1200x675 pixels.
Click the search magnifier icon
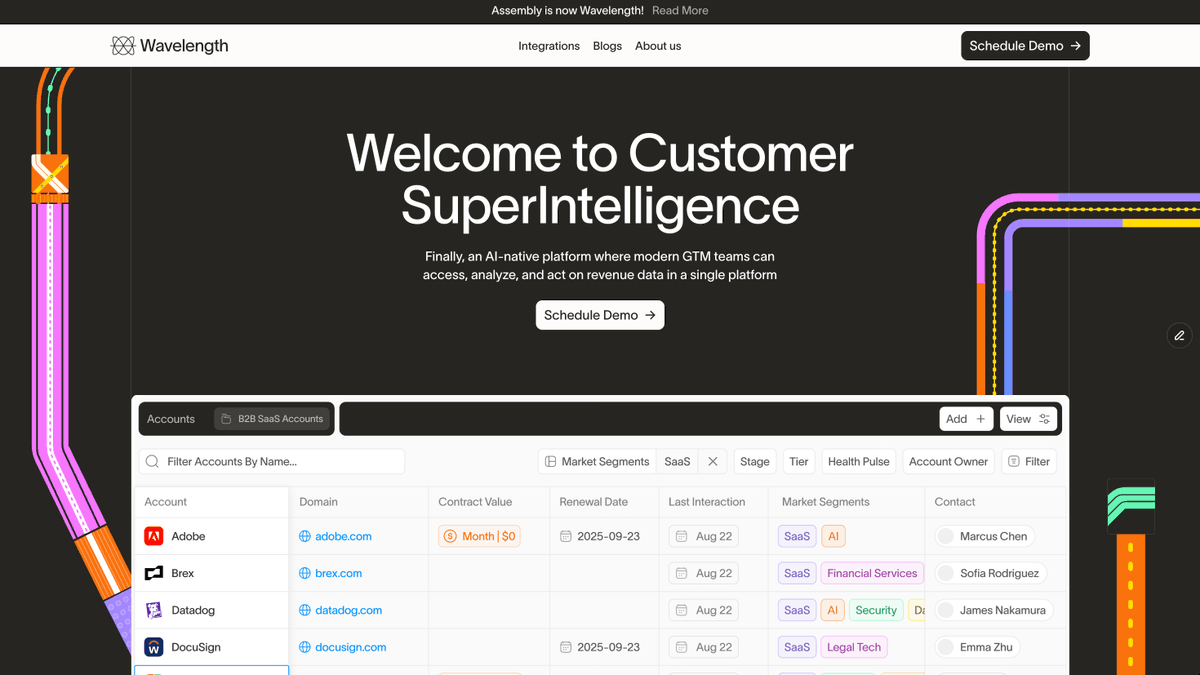pyautogui.click(x=152, y=462)
